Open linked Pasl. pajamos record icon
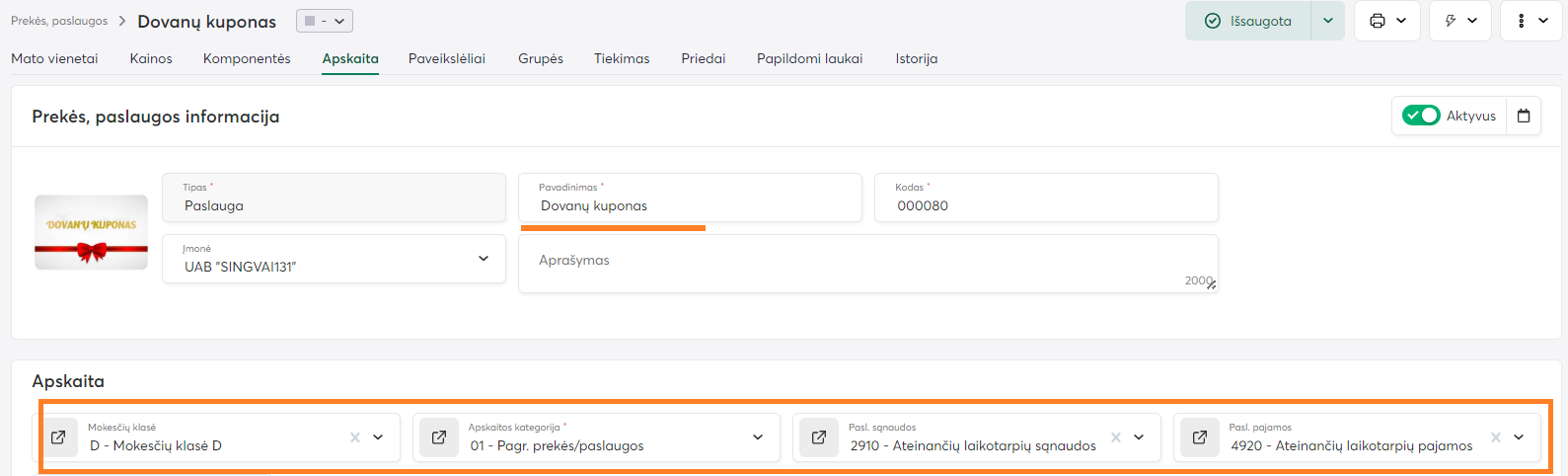 pos(1200,437)
